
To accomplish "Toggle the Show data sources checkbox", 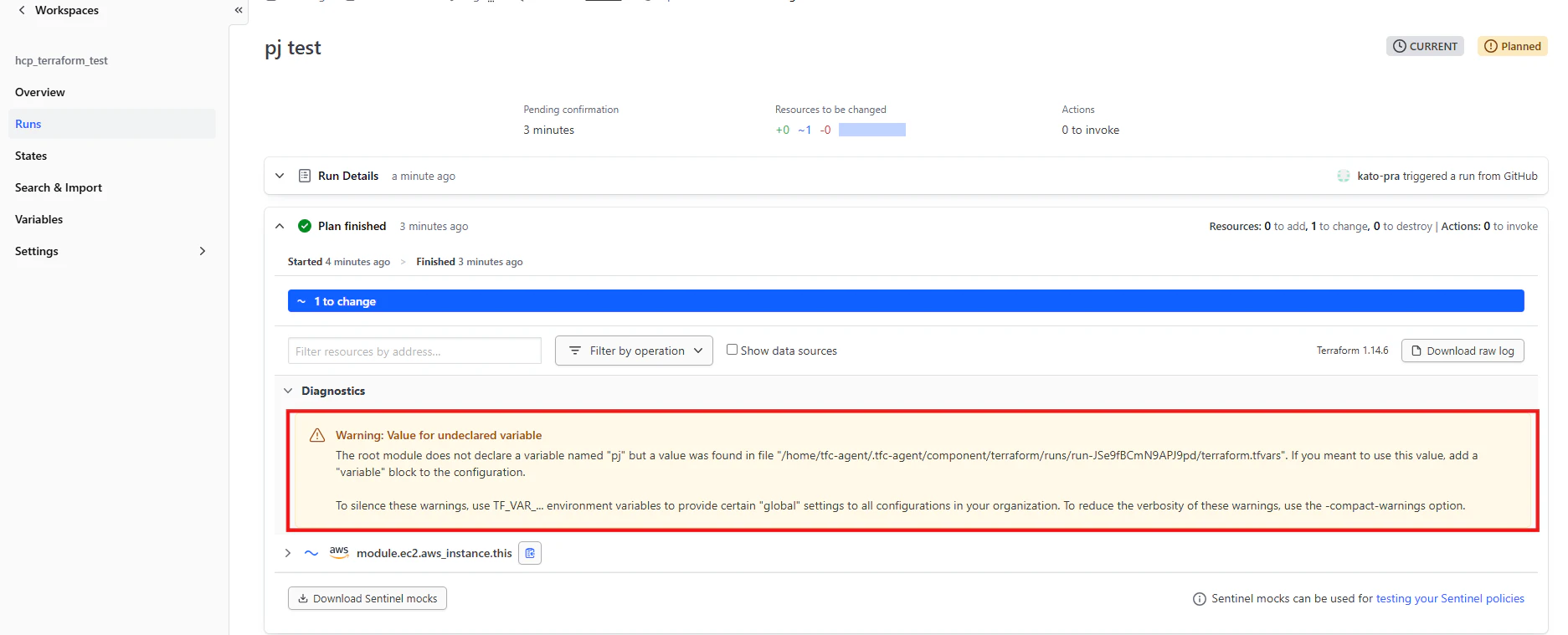I will tap(732, 350).
